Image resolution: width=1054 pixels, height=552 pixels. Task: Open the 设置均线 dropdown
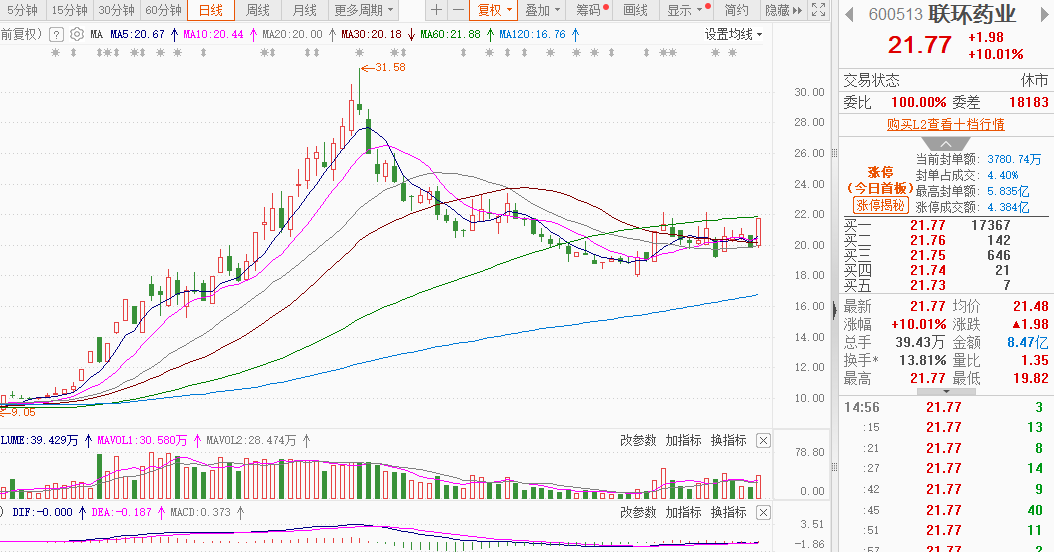click(x=733, y=34)
